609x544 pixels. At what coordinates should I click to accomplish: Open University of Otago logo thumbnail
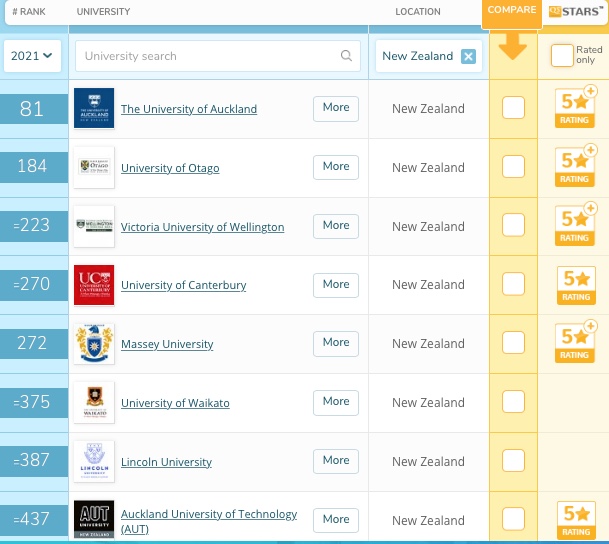tap(94, 167)
